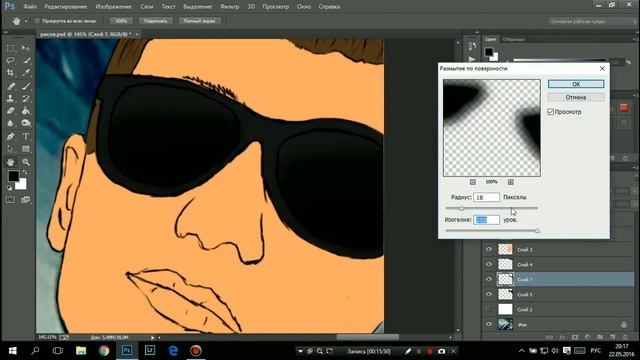Zoom out the blur dialog preview
Screen dimensions: 640x360
473,182
